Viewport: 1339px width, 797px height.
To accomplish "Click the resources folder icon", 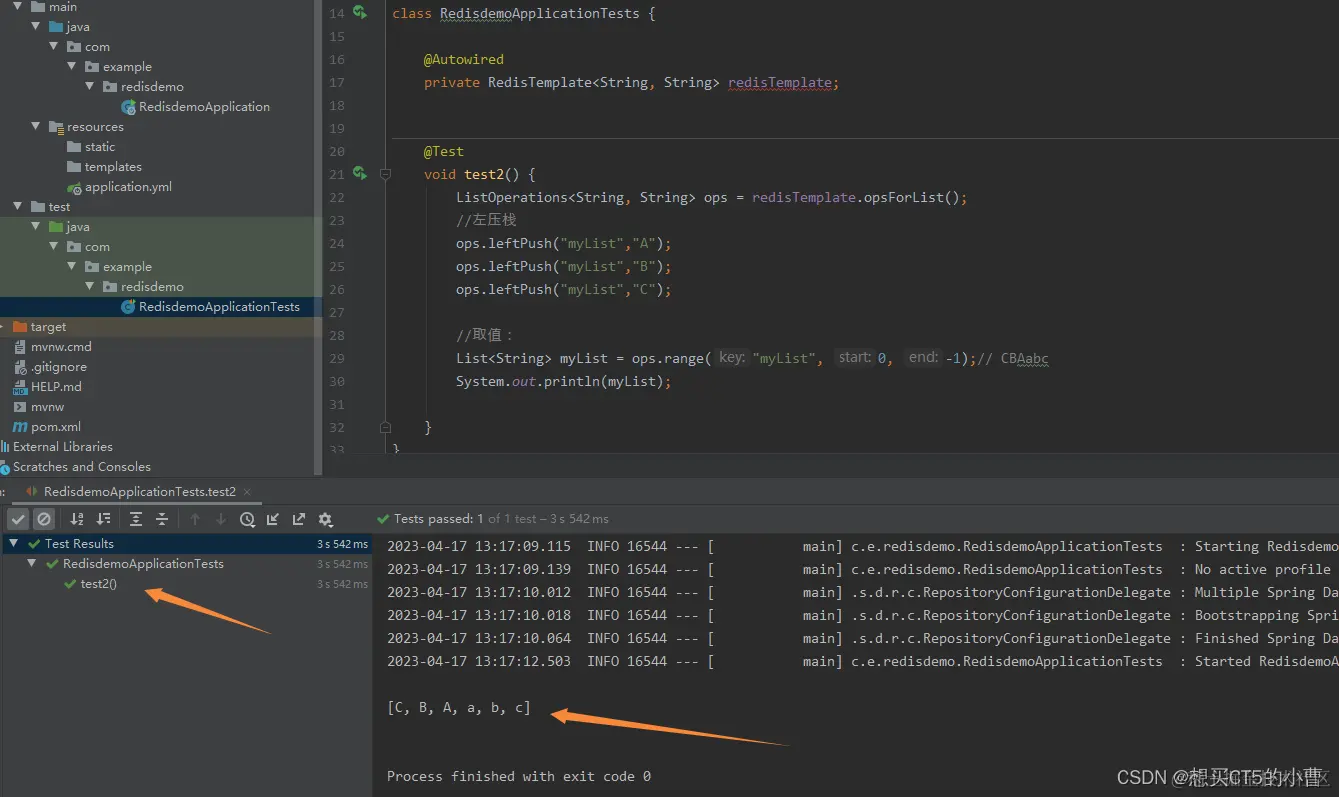I will [56, 127].
